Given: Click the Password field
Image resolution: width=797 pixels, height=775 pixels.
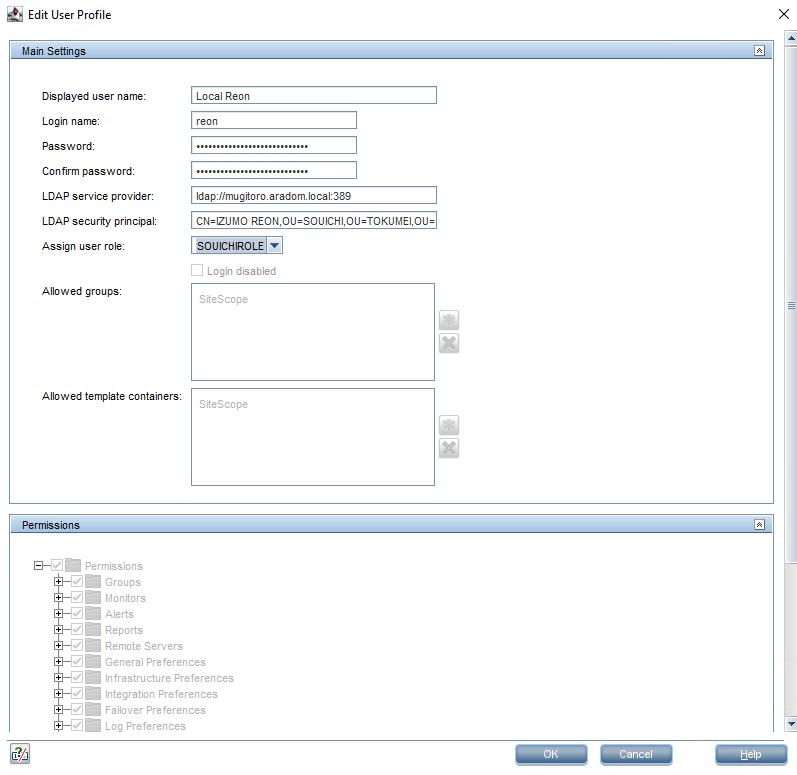Looking at the screenshot, I should pyautogui.click(x=274, y=145).
